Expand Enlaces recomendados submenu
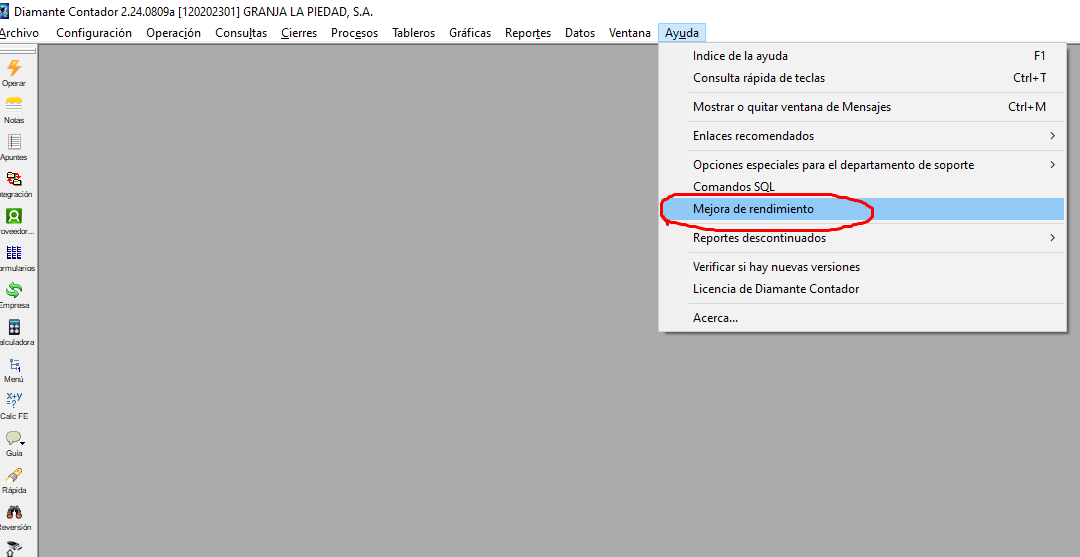This screenshot has height=557, width=1080. click(862, 136)
